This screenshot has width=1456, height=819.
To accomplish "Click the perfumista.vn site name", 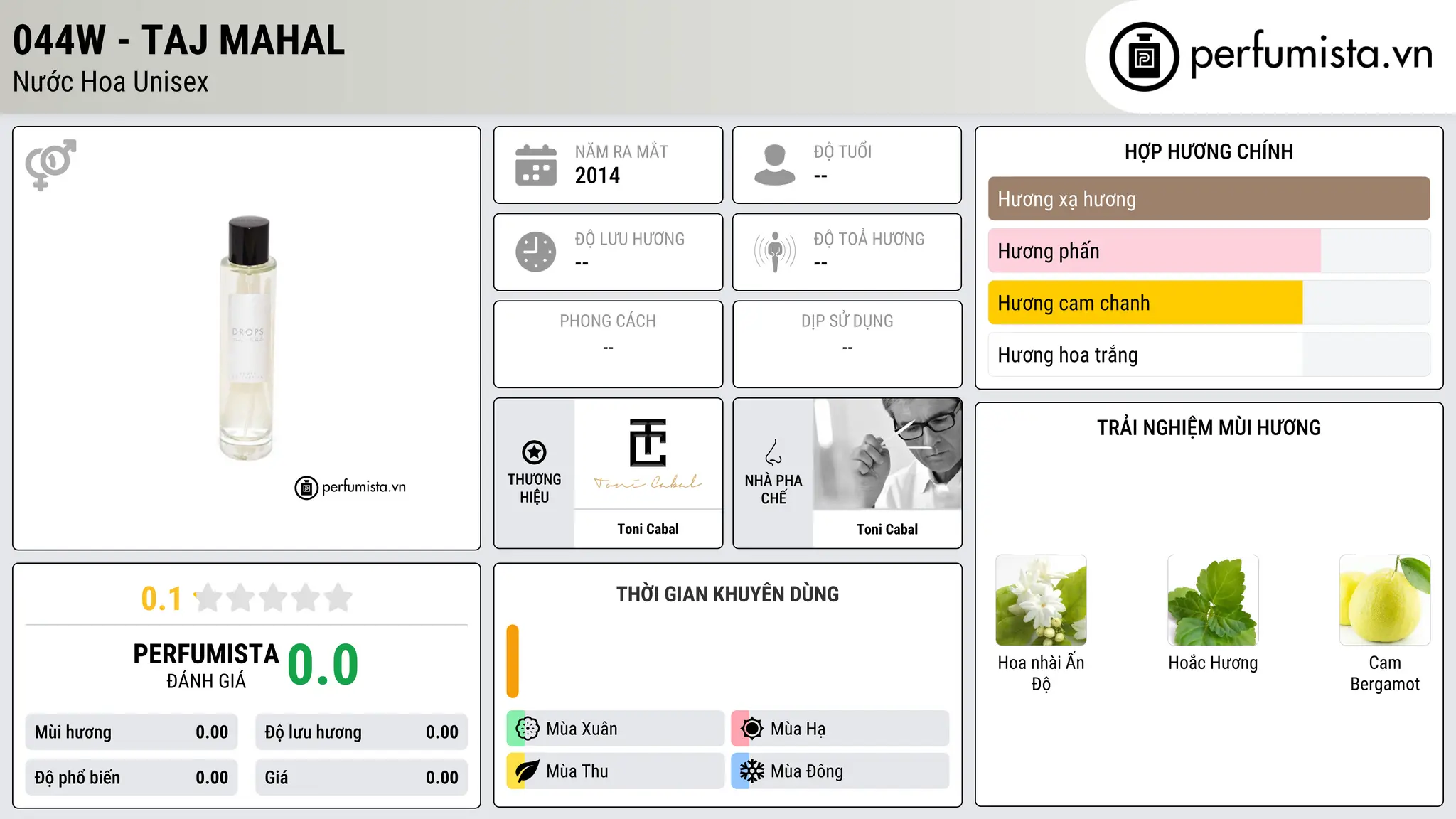I will pyautogui.click(x=1311, y=53).
